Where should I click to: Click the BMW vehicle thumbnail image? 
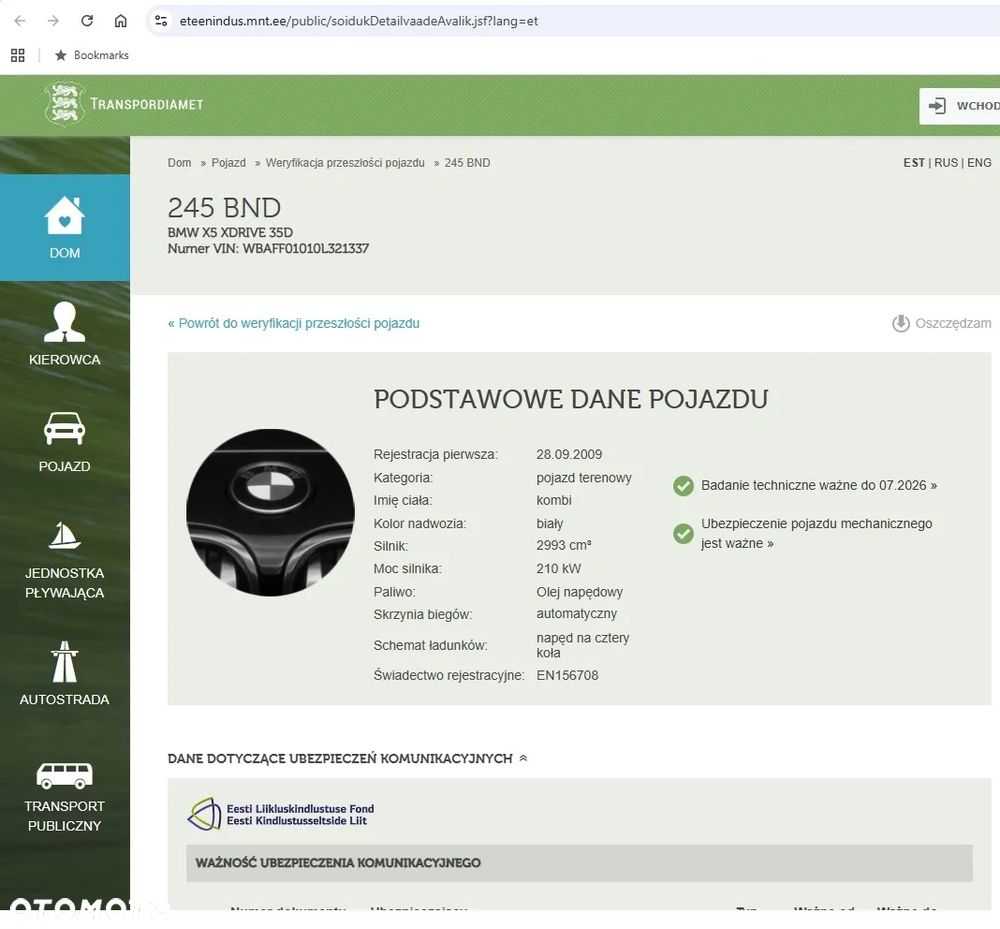pyautogui.click(x=270, y=513)
